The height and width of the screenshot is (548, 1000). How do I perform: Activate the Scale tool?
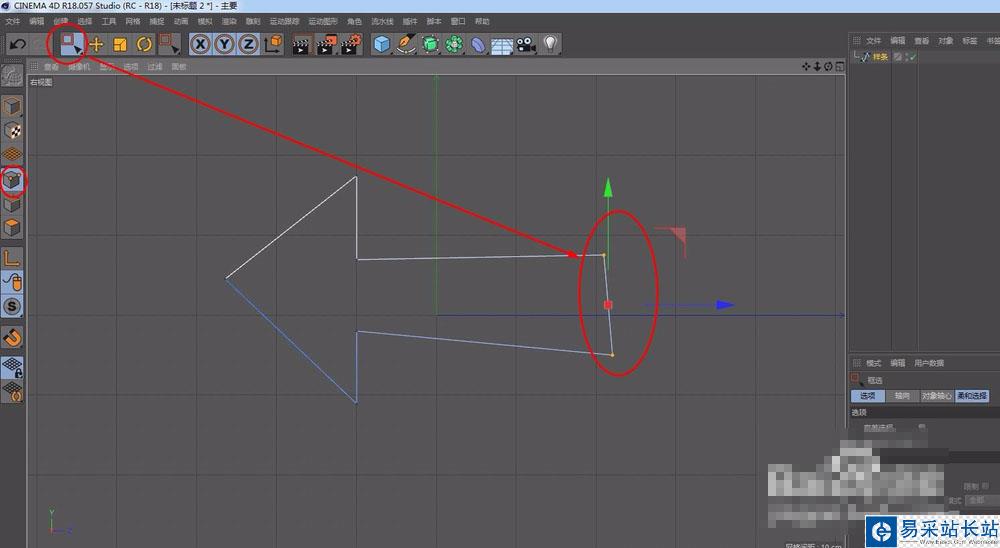click(120, 44)
